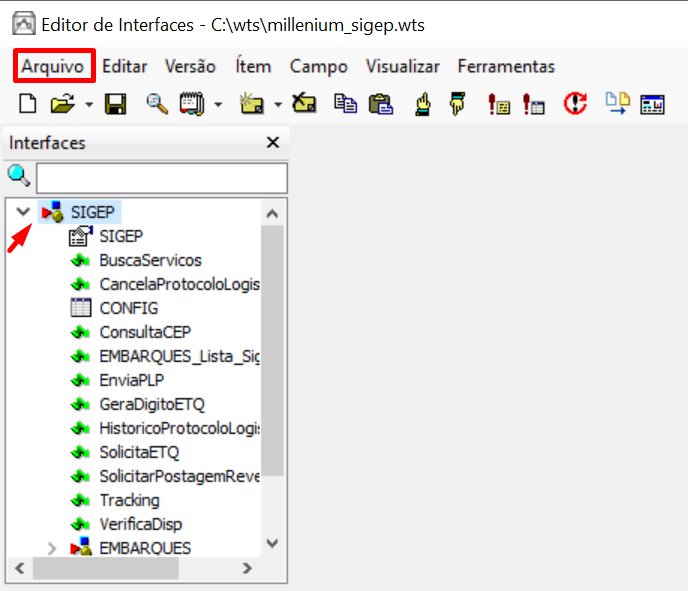Select the CONFIG table item
Screen dimensions: 688x591
point(129,308)
